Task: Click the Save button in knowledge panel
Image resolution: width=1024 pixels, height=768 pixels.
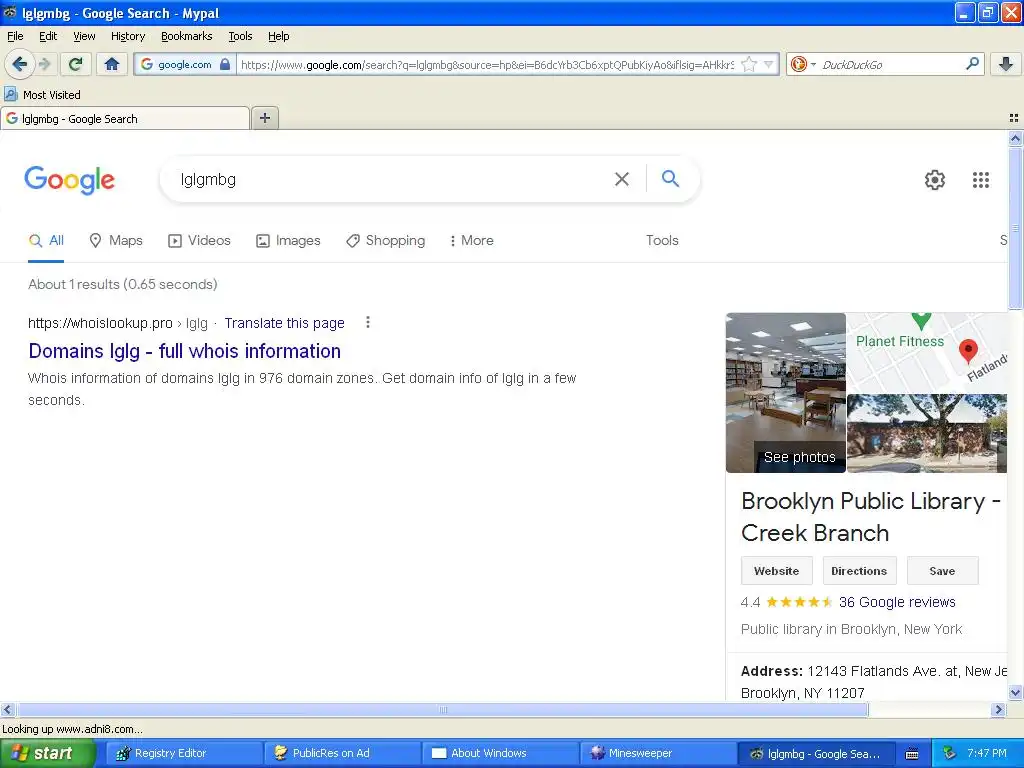Action: click(942, 571)
